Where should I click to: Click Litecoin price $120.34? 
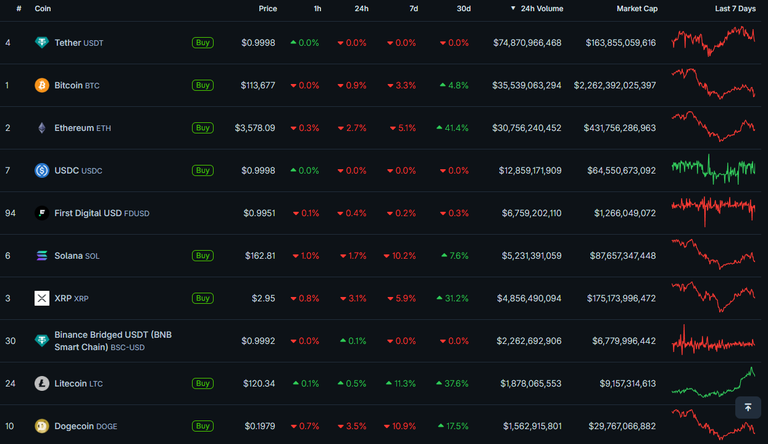click(259, 383)
